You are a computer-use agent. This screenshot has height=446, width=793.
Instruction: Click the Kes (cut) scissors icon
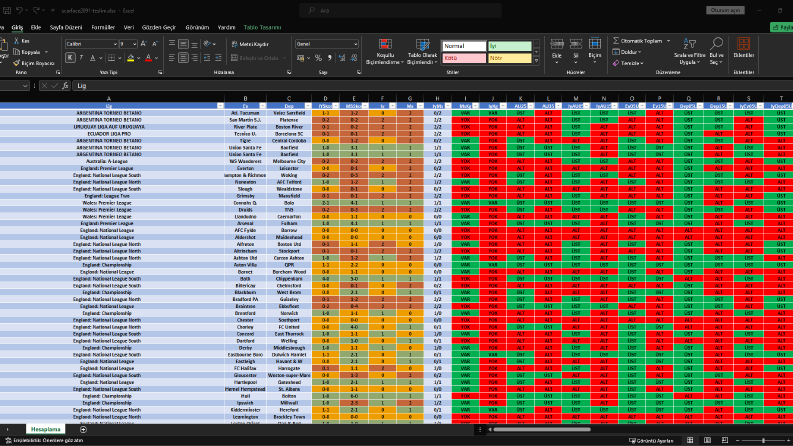(17, 41)
